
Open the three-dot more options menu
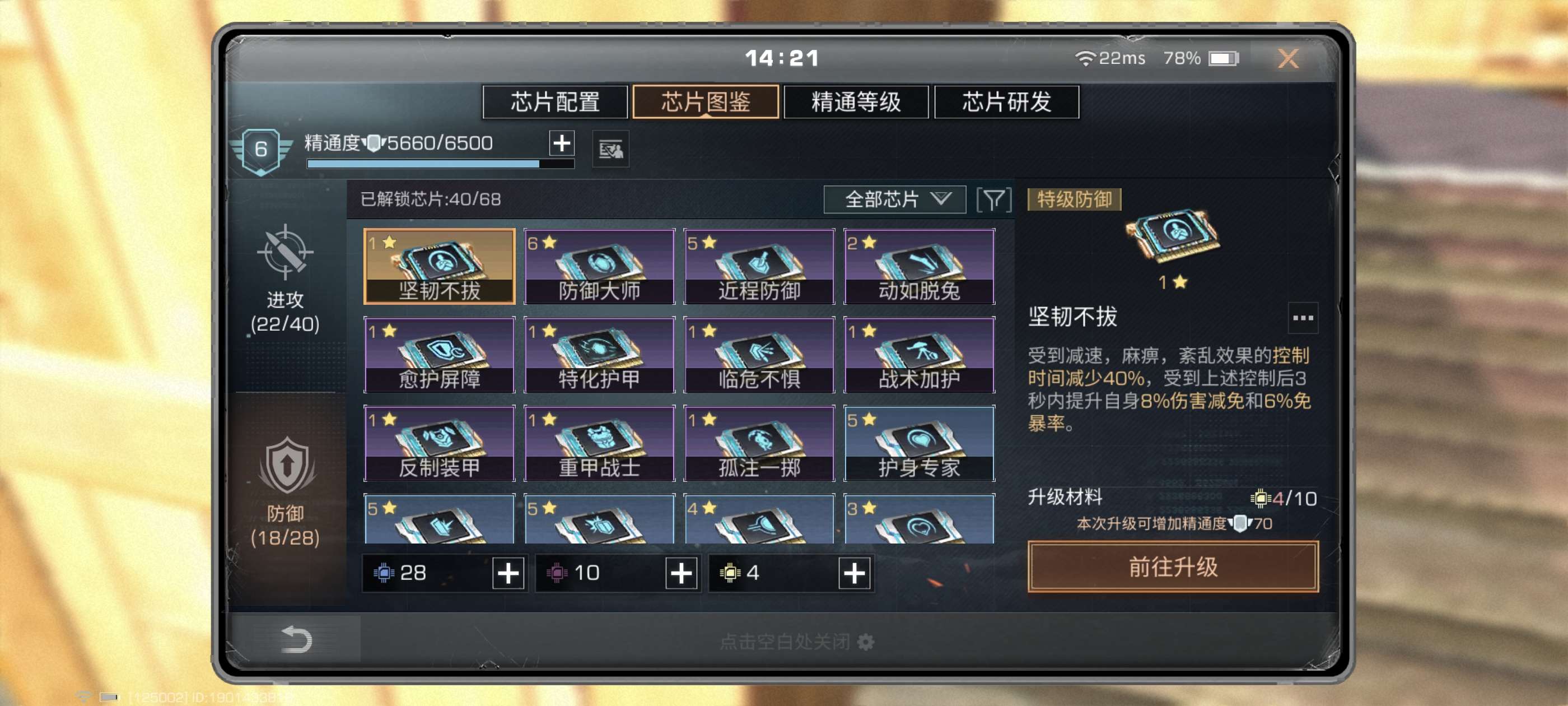click(1303, 317)
